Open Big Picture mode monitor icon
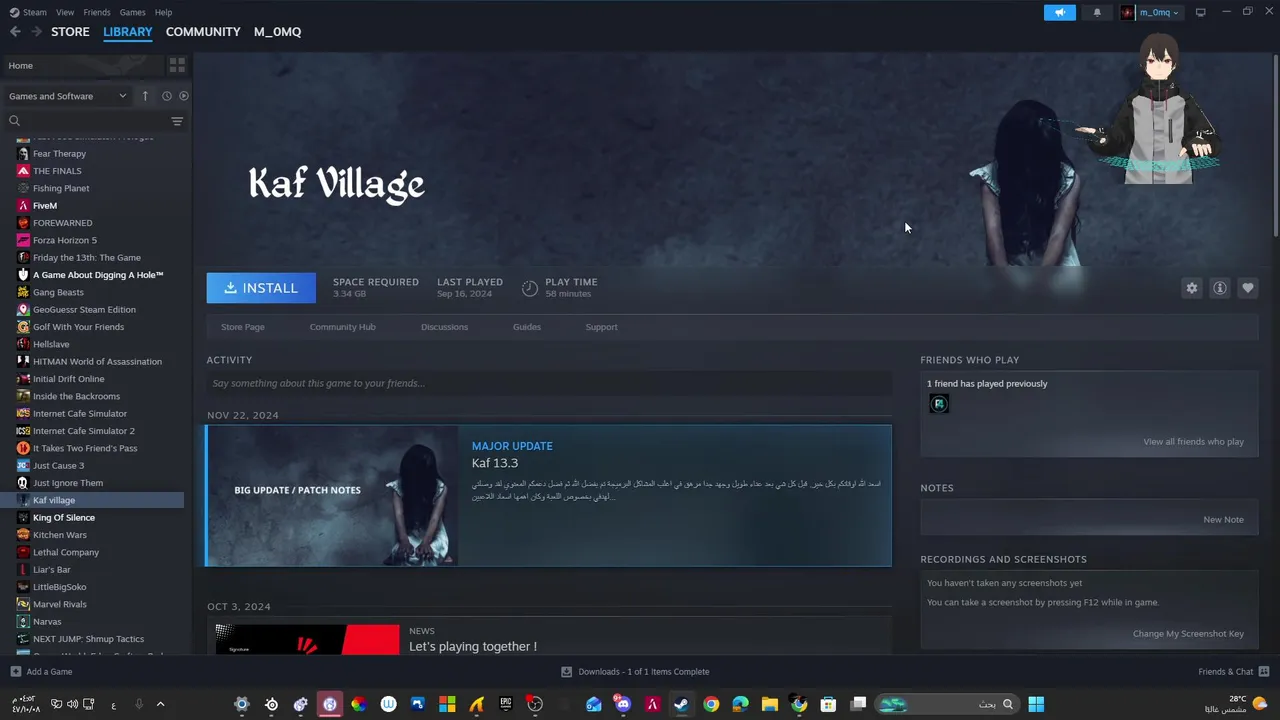This screenshot has height=720, width=1280. pyautogui.click(x=1201, y=12)
